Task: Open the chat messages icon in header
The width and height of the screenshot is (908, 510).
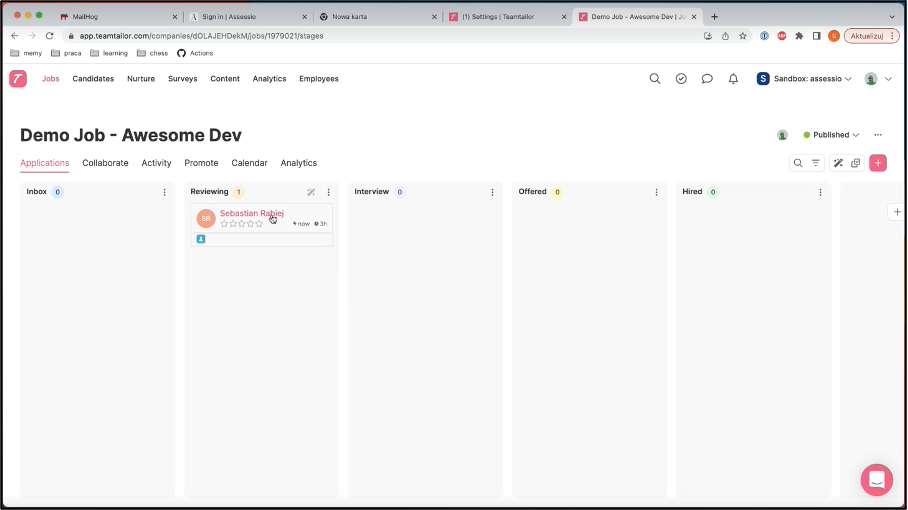Action: [707, 79]
